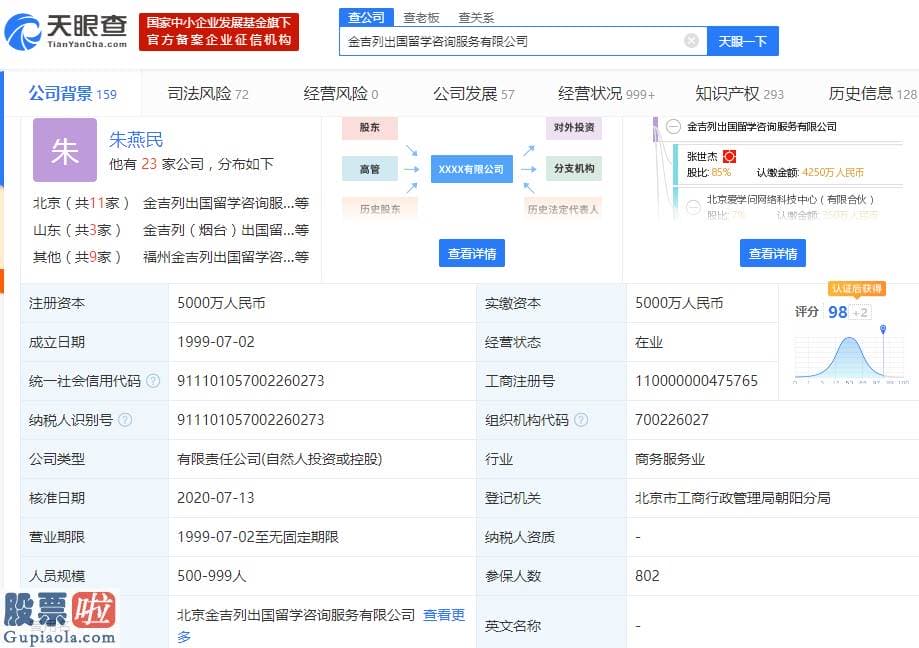Viewport: 919px width, 648px height.
Task: Open the 经营风险 tab
Action: click(341, 94)
